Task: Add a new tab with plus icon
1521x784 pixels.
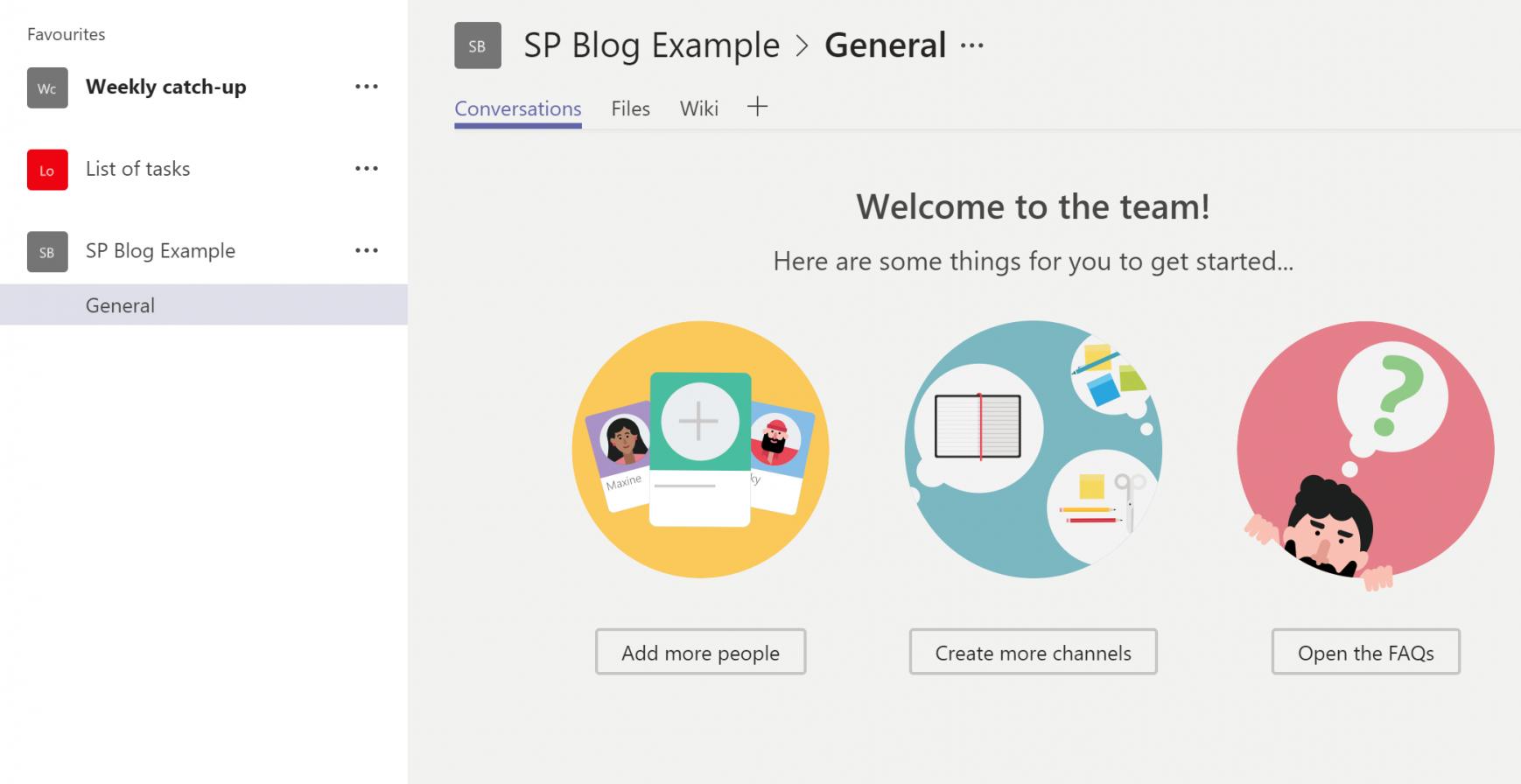Action: pos(757,107)
